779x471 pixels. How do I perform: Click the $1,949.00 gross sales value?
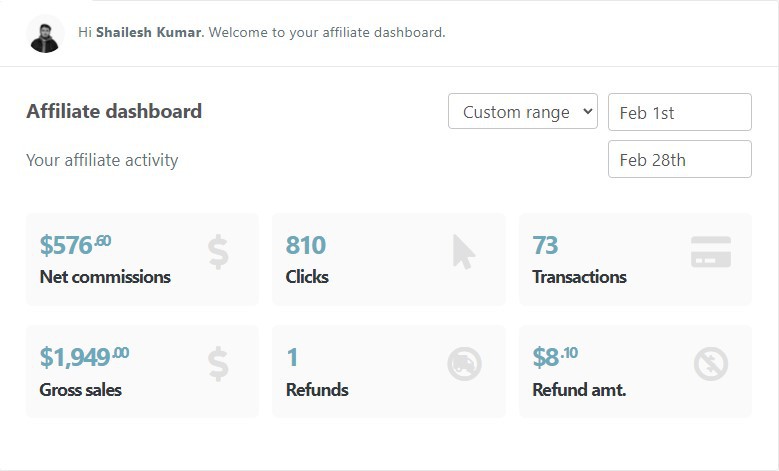(x=84, y=357)
